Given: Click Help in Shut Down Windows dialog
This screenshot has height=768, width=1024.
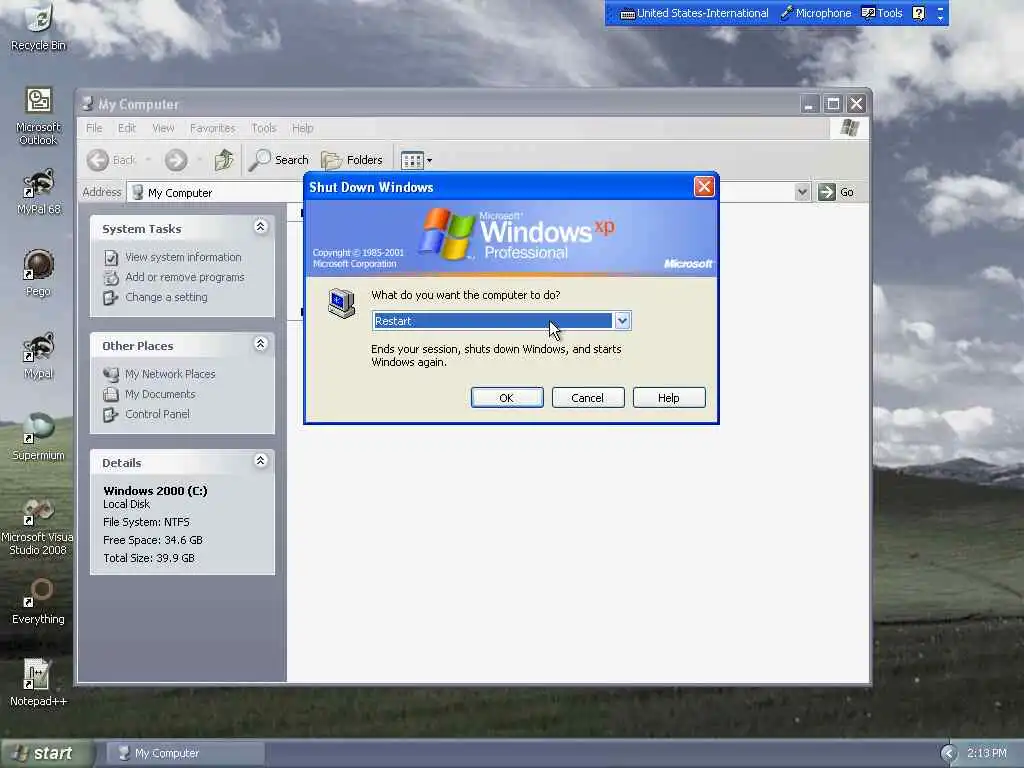Looking at the screenshot, I should point(669,398).
